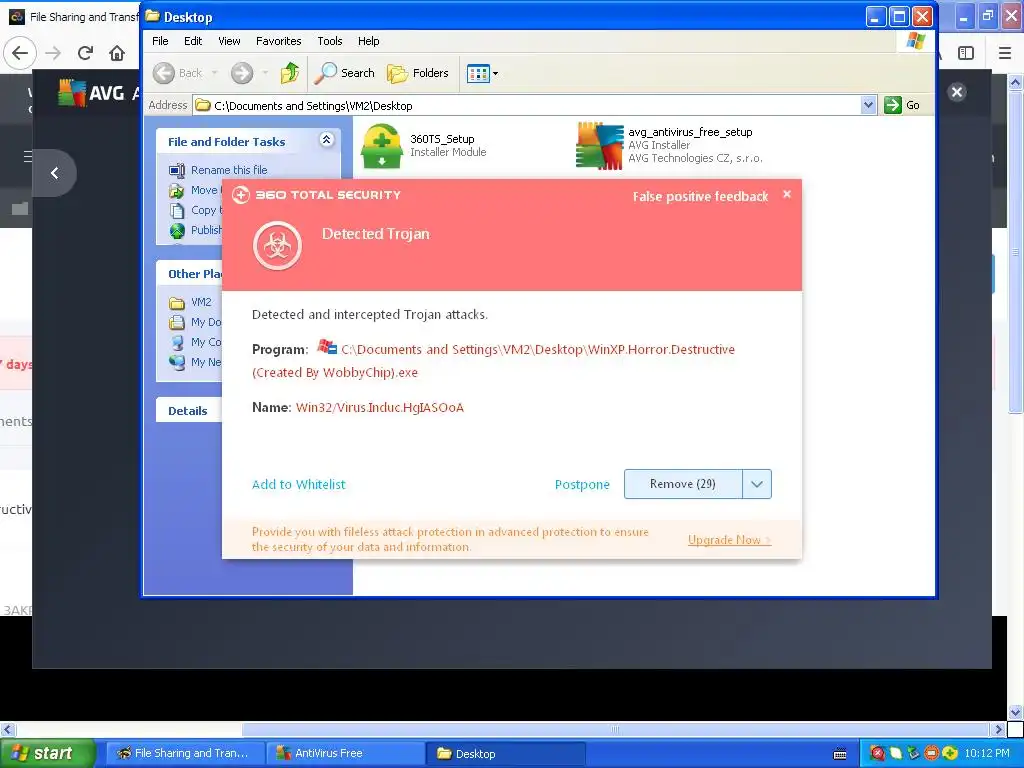Click the File Sharing browser tab
The height and width of the screenshot is (768, 1024).
click(x=72, y=17)
